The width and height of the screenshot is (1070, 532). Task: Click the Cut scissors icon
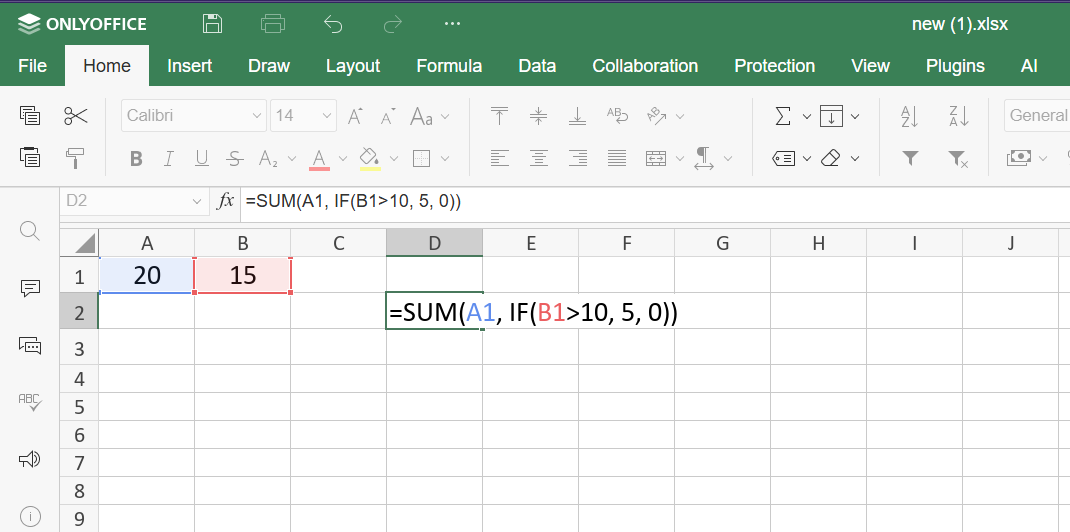(76, 115)
